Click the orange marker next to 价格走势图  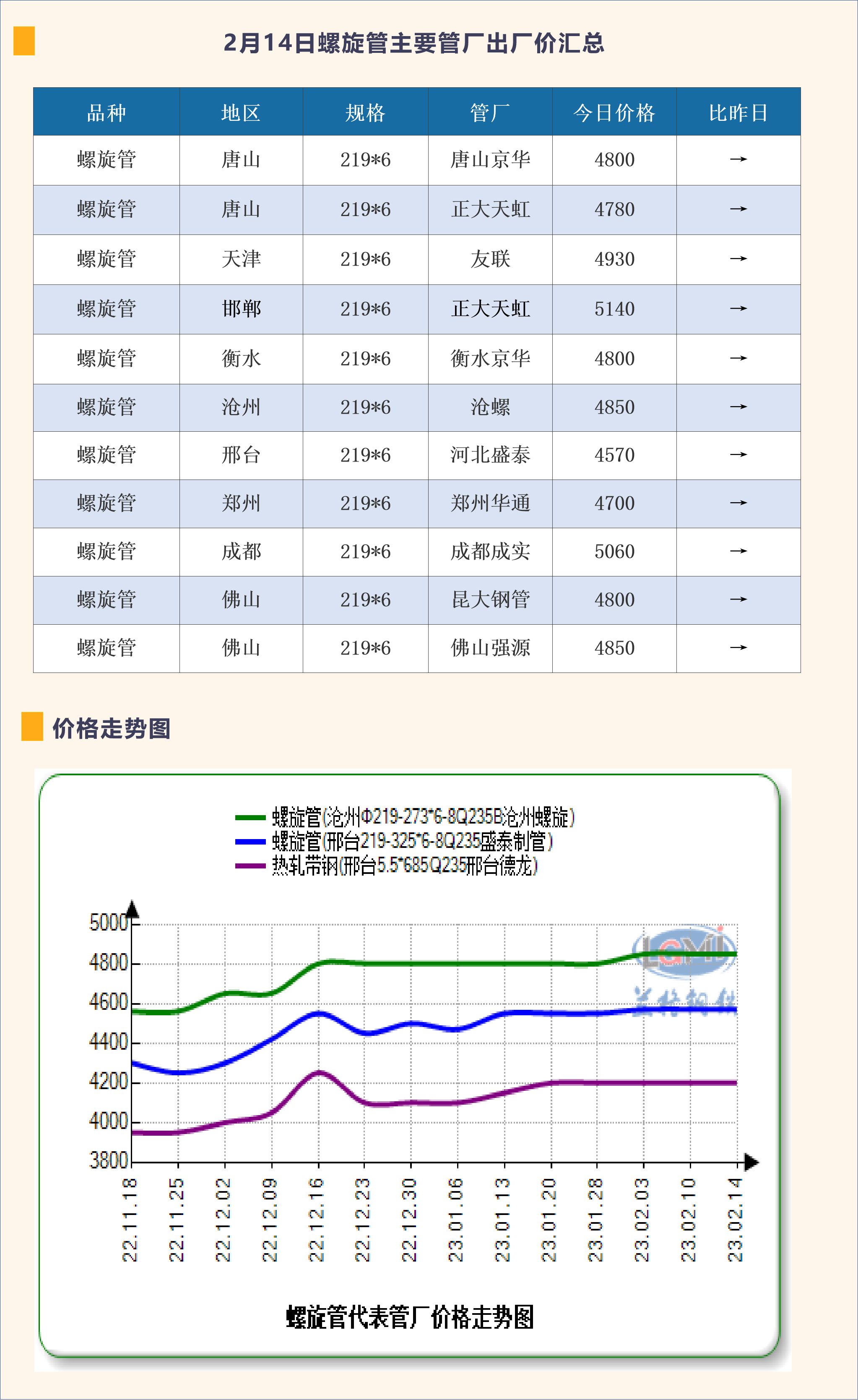point(32,726)
